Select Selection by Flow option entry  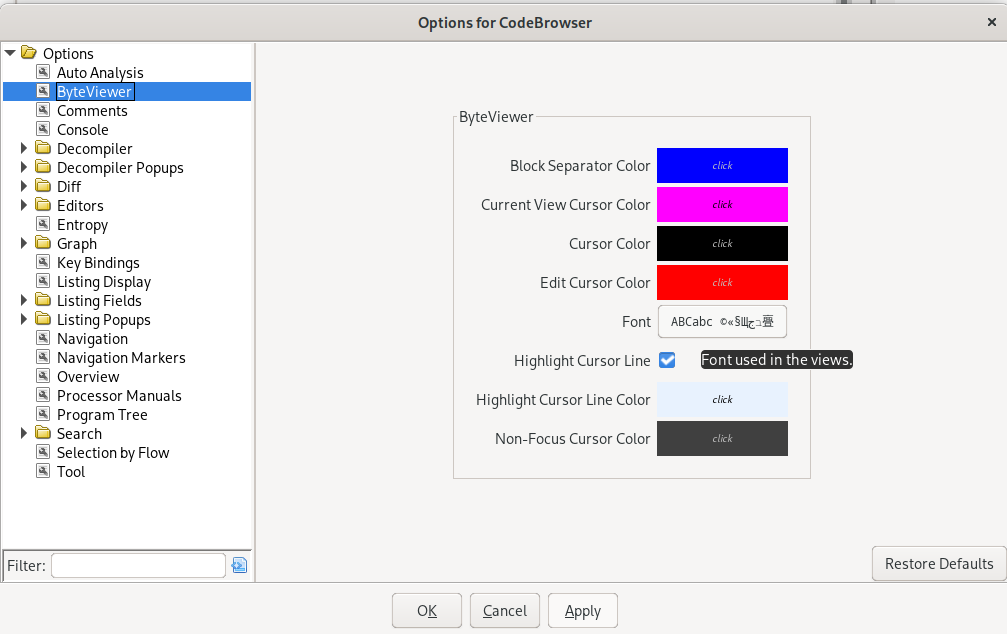point(113,453)
